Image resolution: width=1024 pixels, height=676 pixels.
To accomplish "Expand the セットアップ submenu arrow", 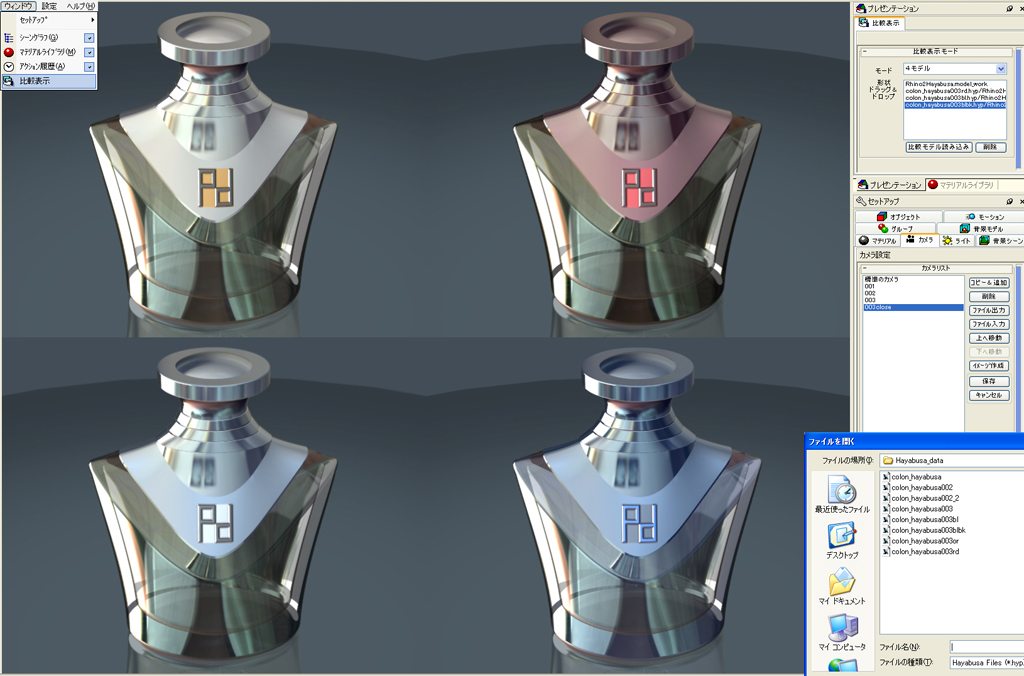I will pos(93,20).
